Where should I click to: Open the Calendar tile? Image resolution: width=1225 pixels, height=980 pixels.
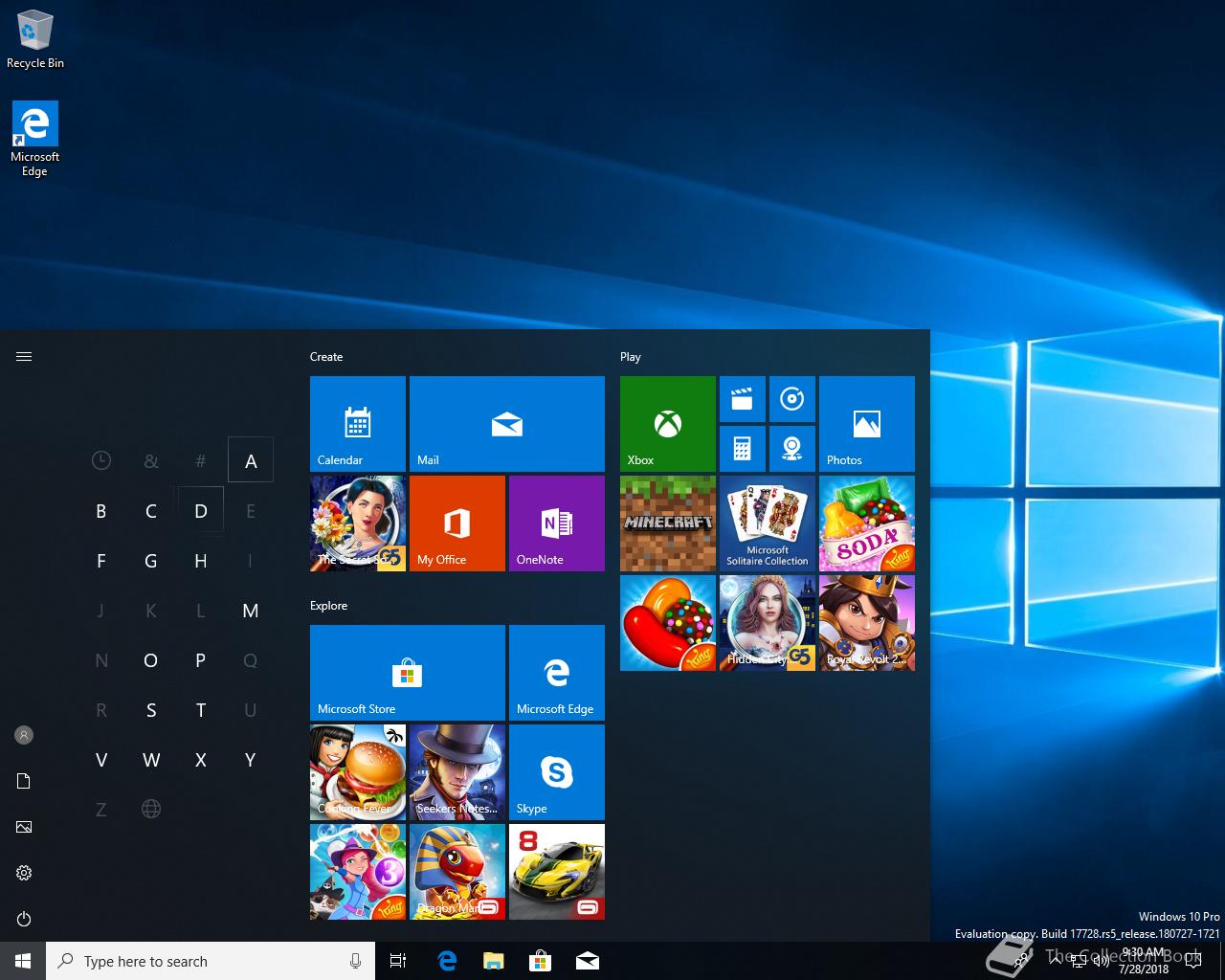coord(358,424)
